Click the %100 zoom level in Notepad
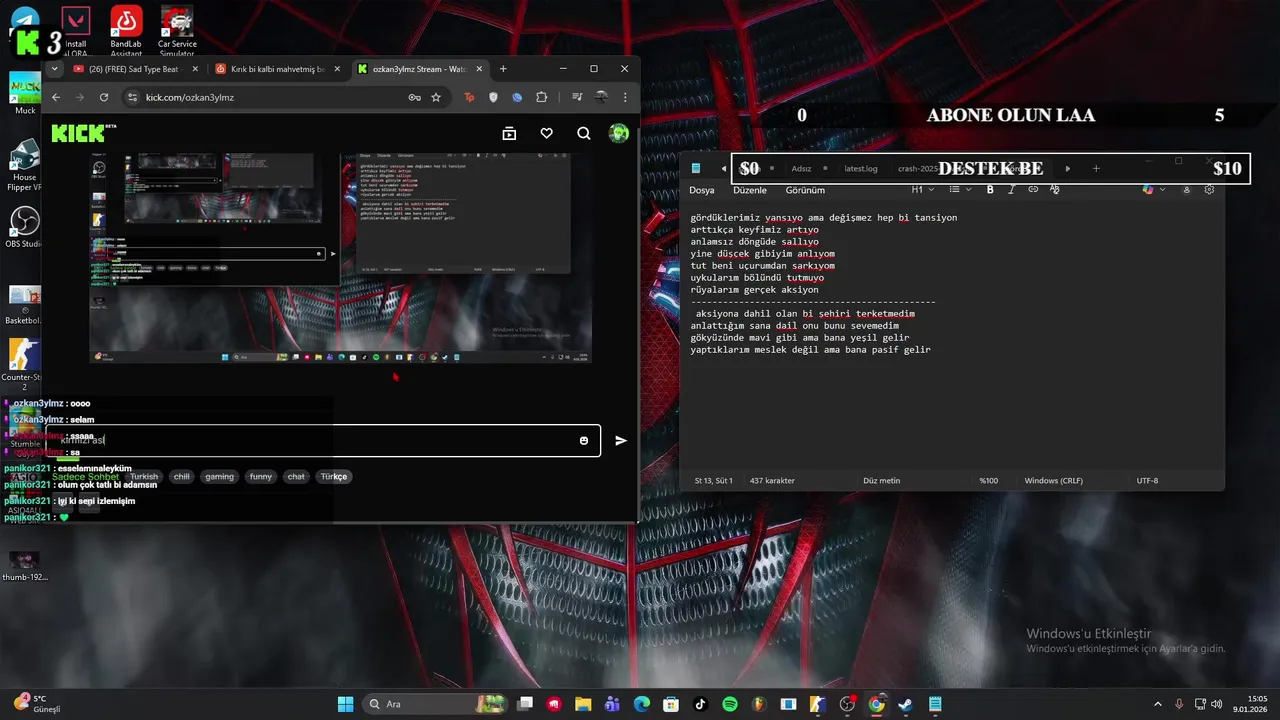Screen dimensions: 1280x720 pyautogui.click(x=988, y=481)
